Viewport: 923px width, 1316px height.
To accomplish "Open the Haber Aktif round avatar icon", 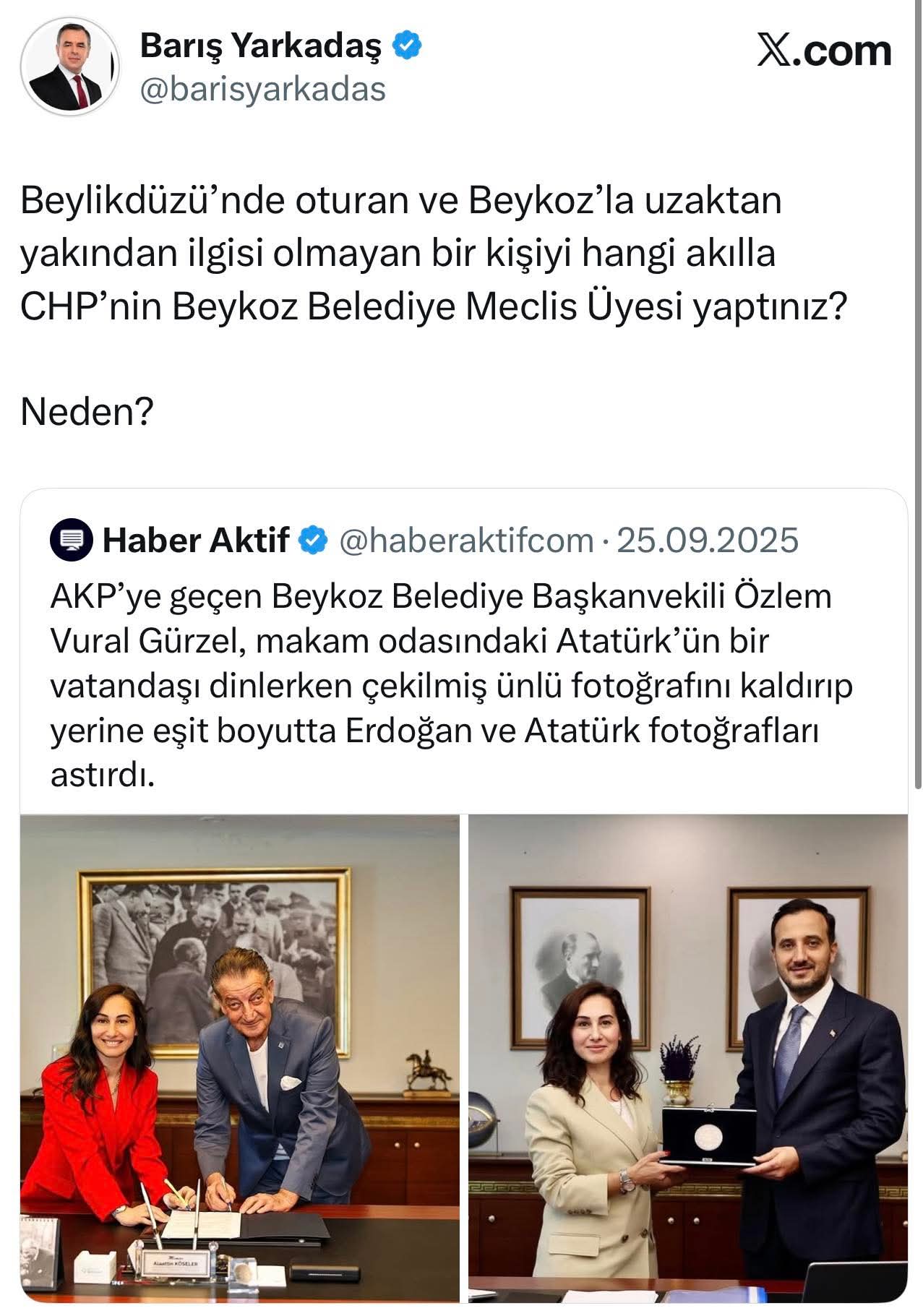I will (72, 540).
